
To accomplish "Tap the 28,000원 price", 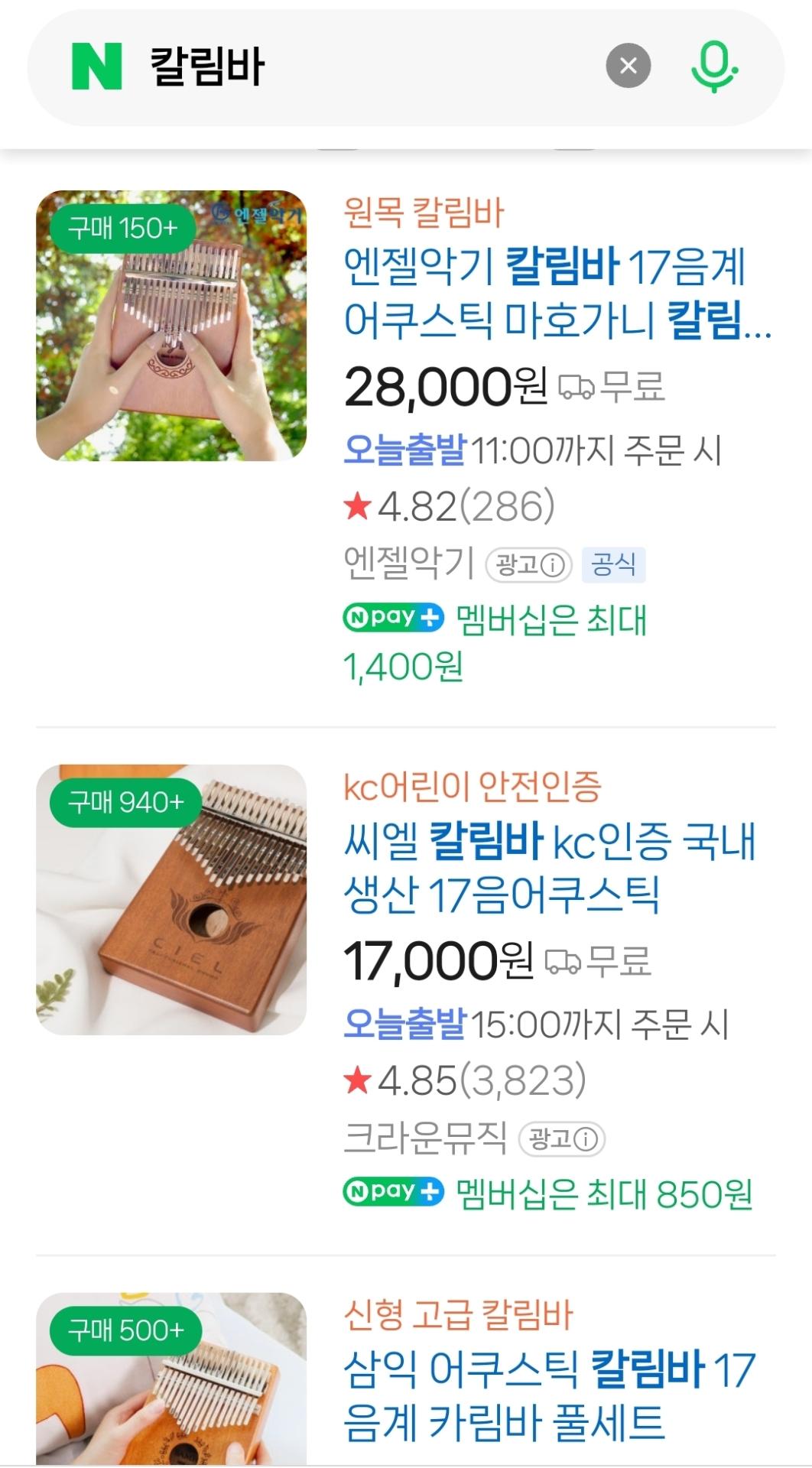I will [446, 387].
